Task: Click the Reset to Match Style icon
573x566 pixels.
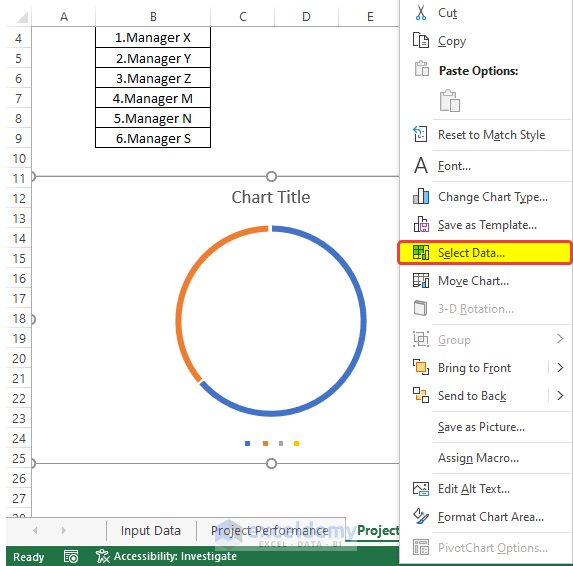Action: (x=420, y=134)
